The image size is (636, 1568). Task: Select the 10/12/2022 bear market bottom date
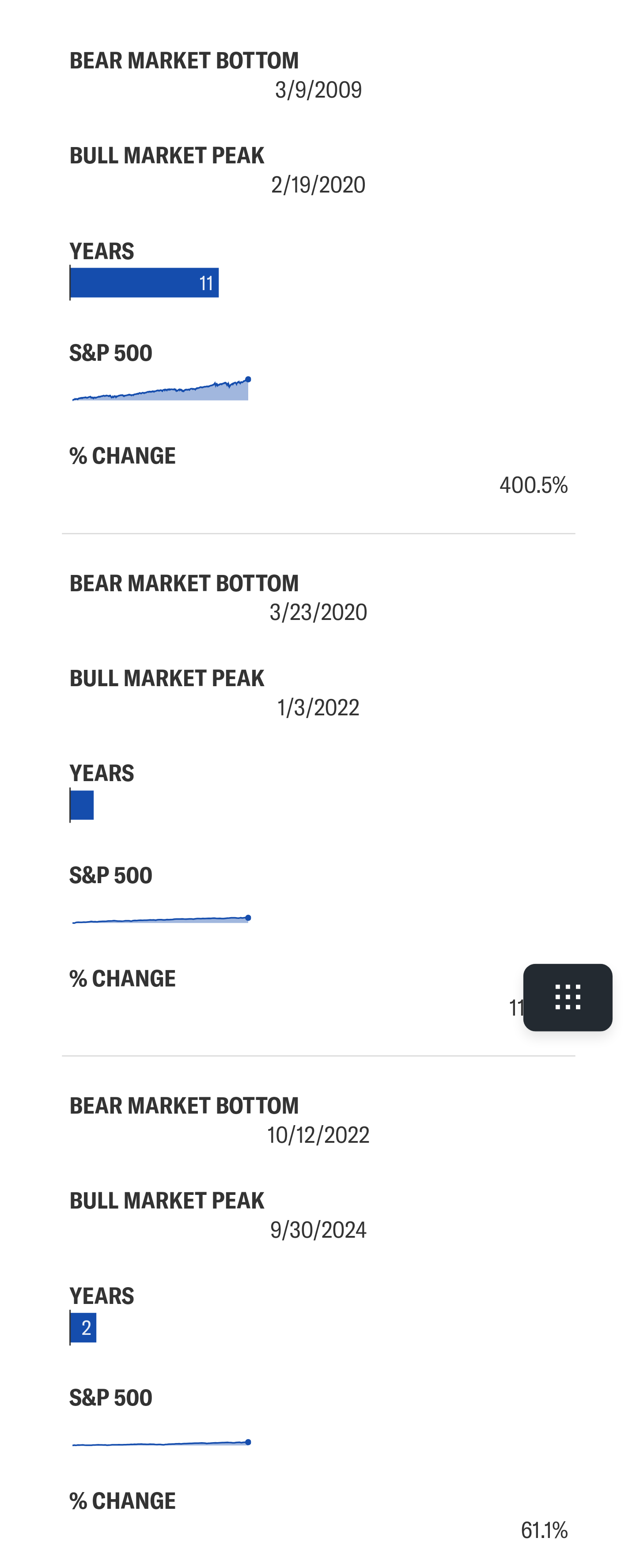coord(318,1135)
